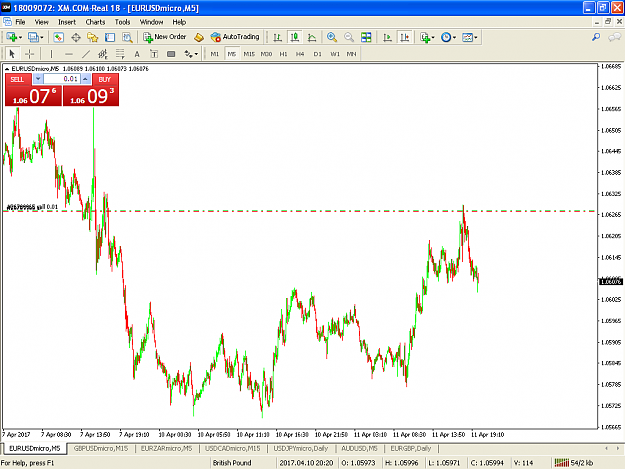Select the Fibonacci Retracement tool
Image resolution: width=625 pixels, height=469 pixels.
click(120, 53)
